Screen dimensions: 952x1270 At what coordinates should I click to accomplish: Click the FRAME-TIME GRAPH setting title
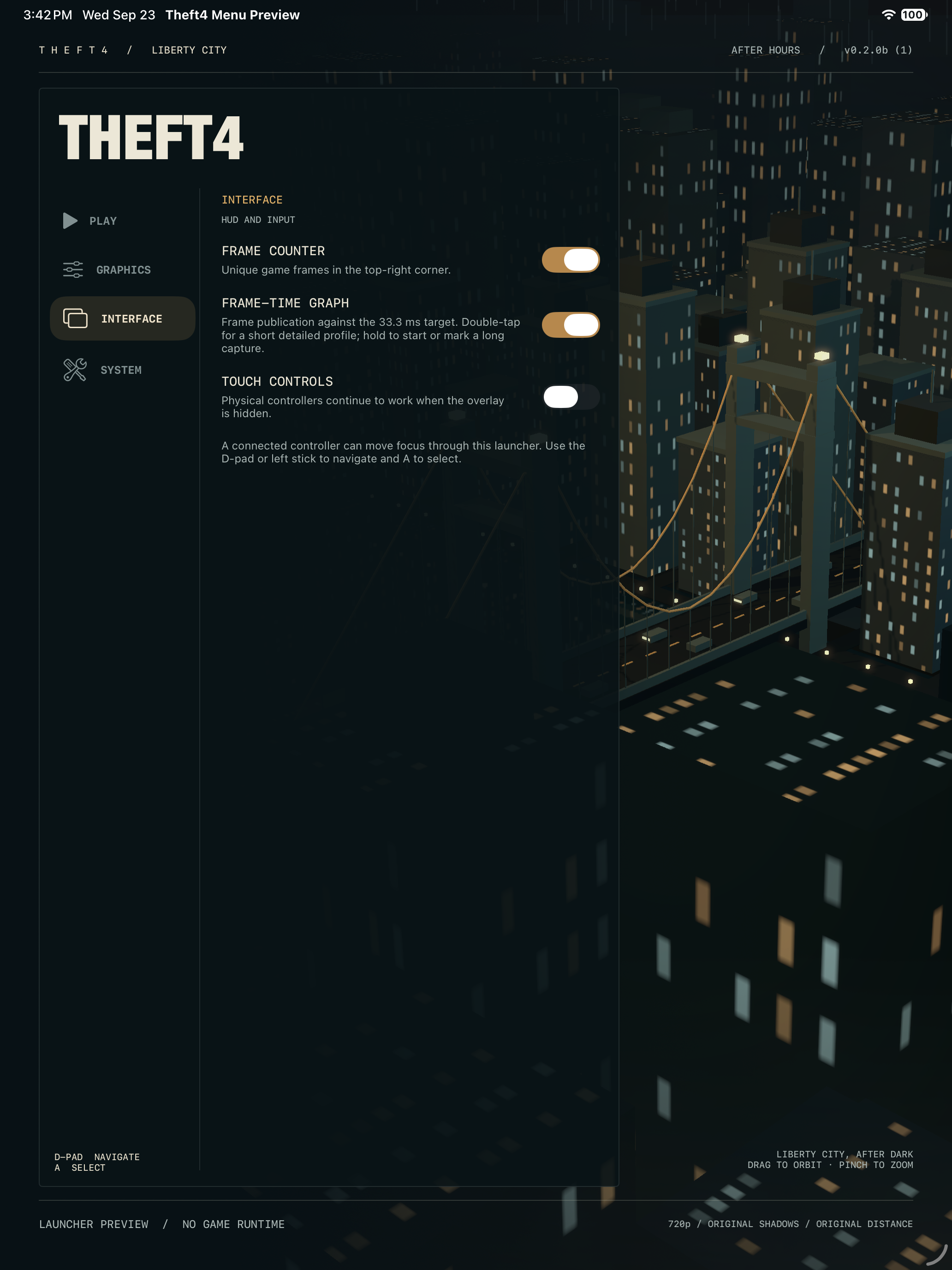[x=285, y=303]
